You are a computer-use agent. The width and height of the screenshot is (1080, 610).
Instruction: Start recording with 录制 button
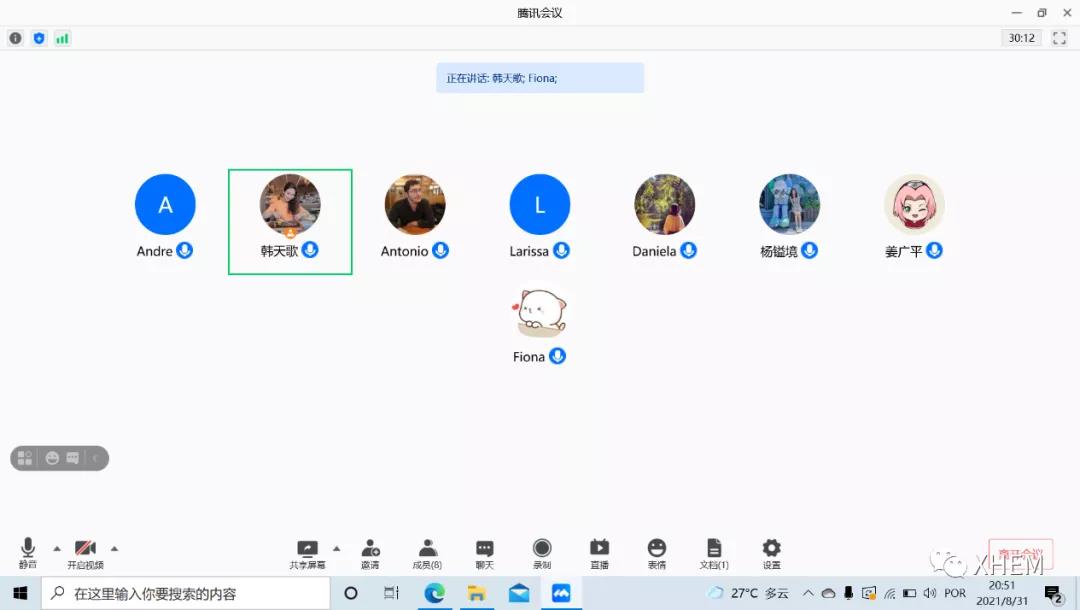[541, 553]
